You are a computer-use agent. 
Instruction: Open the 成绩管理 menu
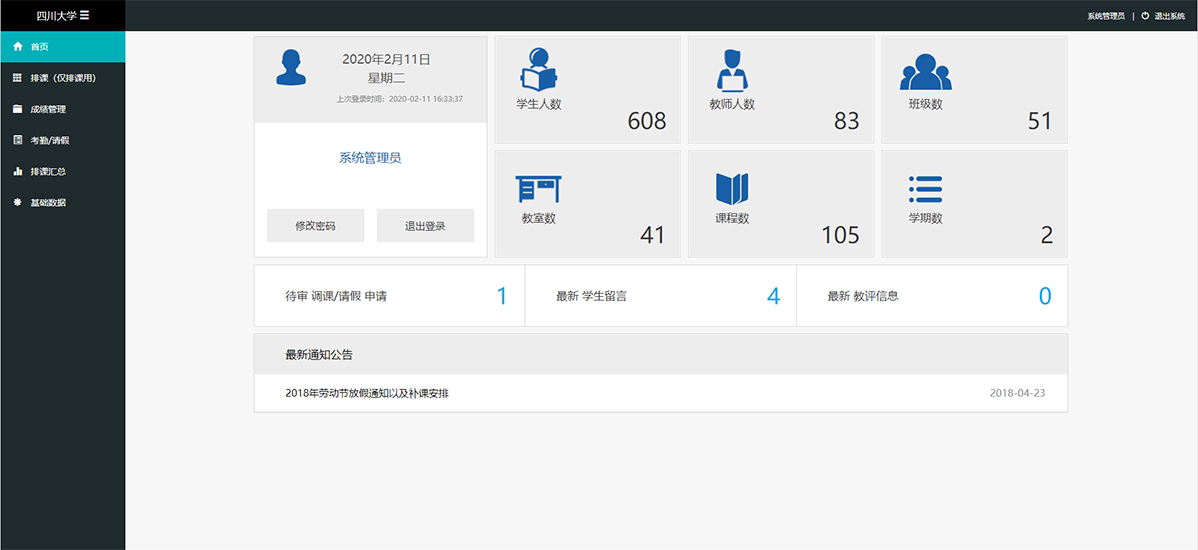(x=63, y=109)
